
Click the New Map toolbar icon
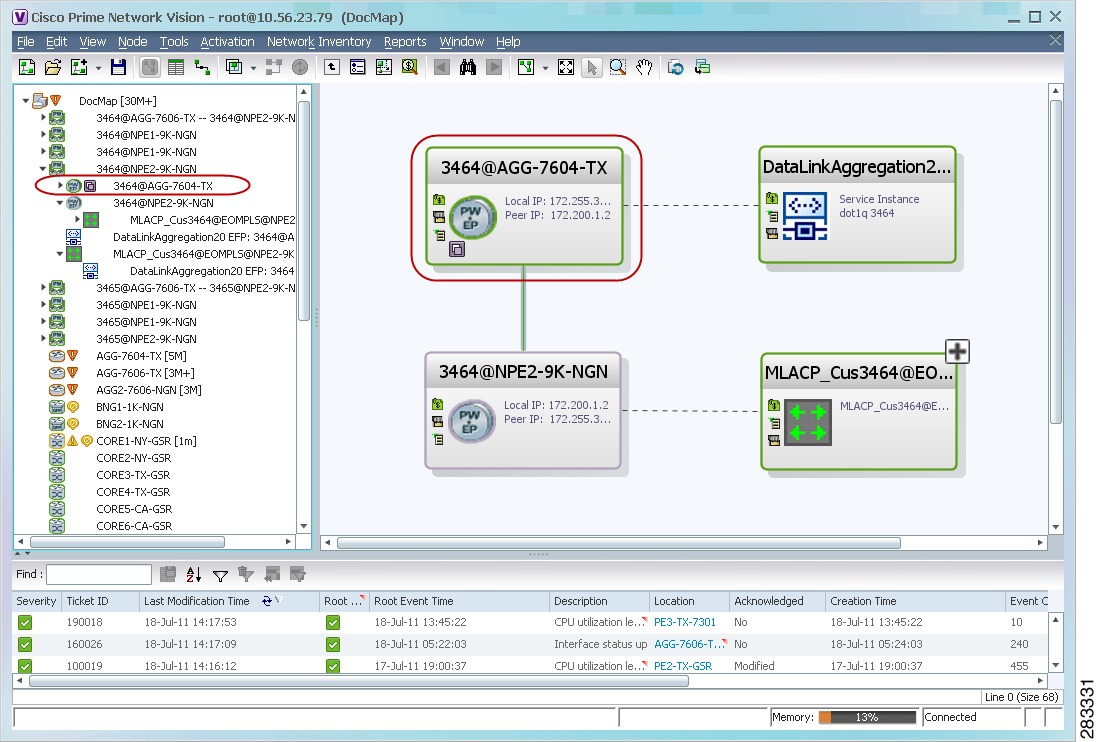27,67
